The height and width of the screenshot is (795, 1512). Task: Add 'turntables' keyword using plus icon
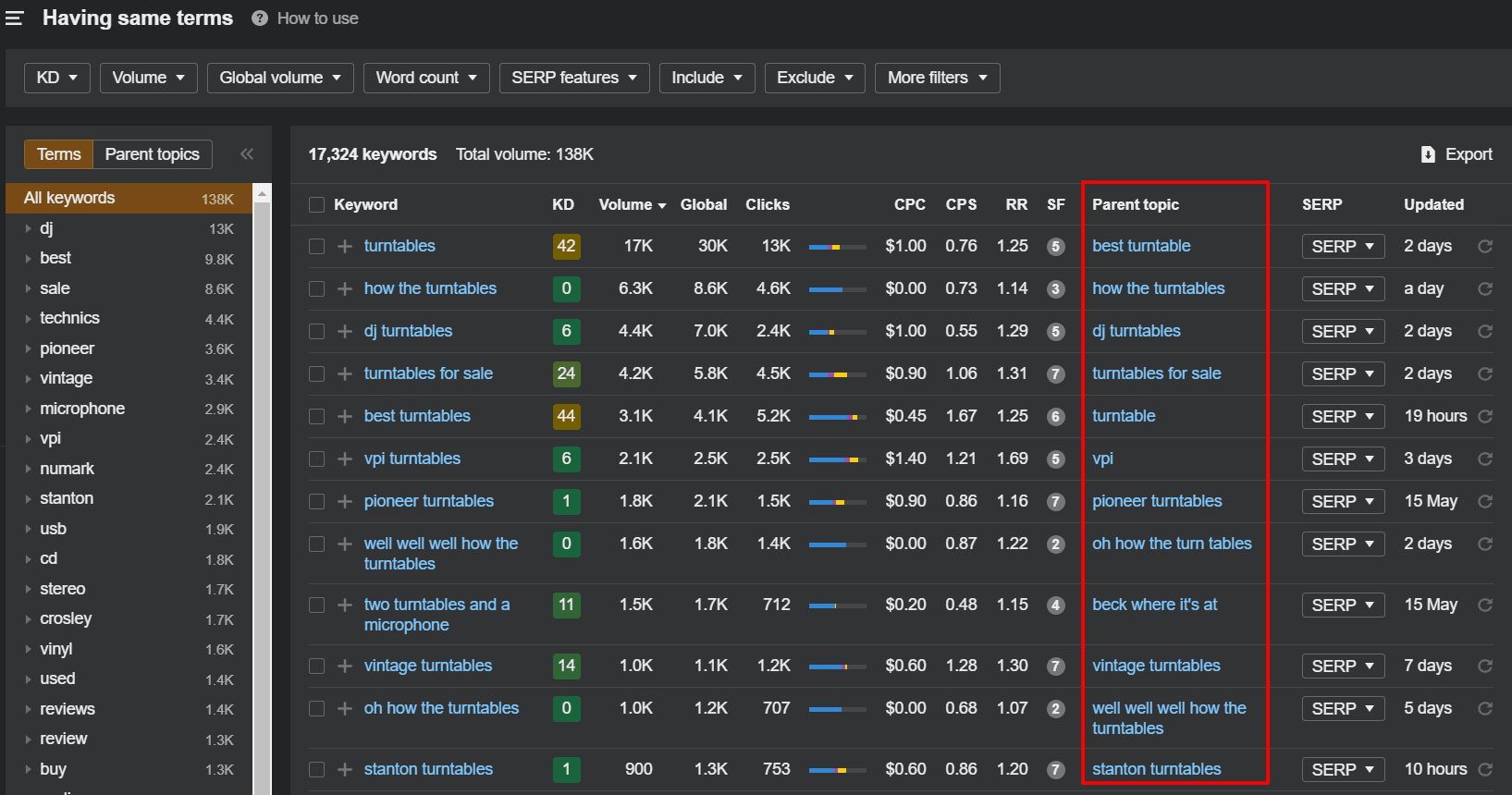345,247
